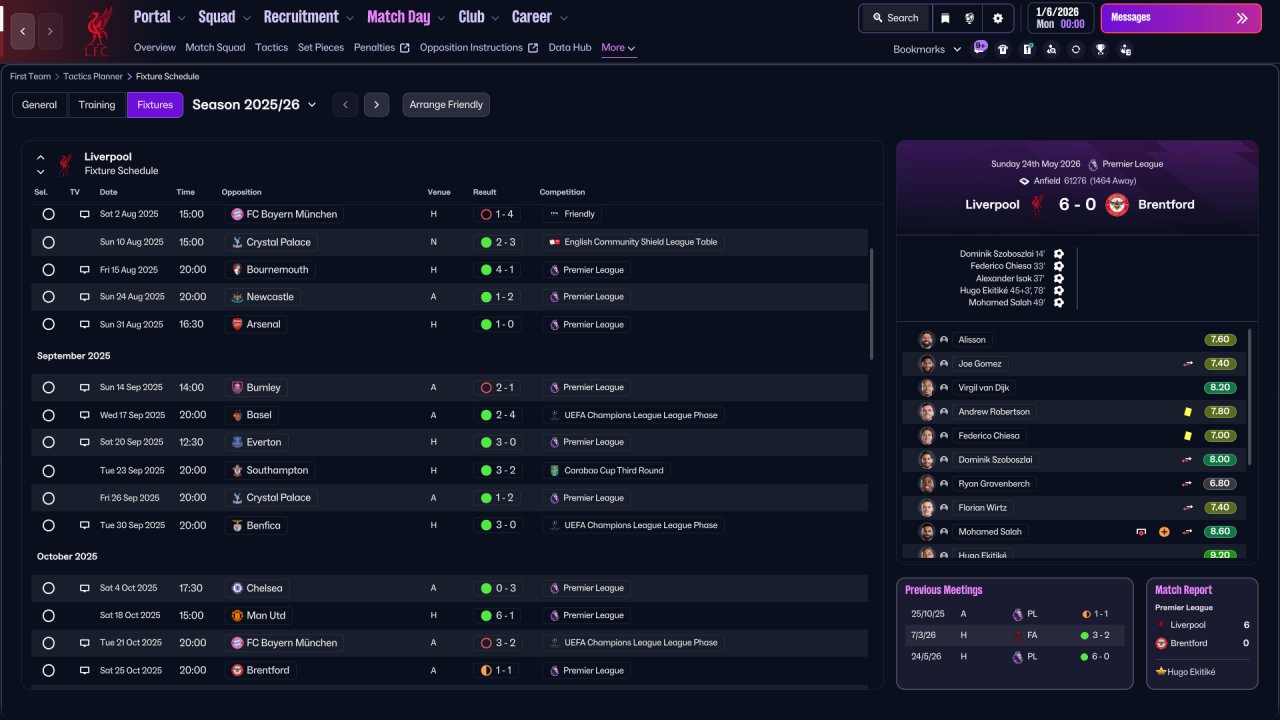Go forward using the right arrow in header
The width and height of the screenshot is (1280, 720).
coord(50,31)
